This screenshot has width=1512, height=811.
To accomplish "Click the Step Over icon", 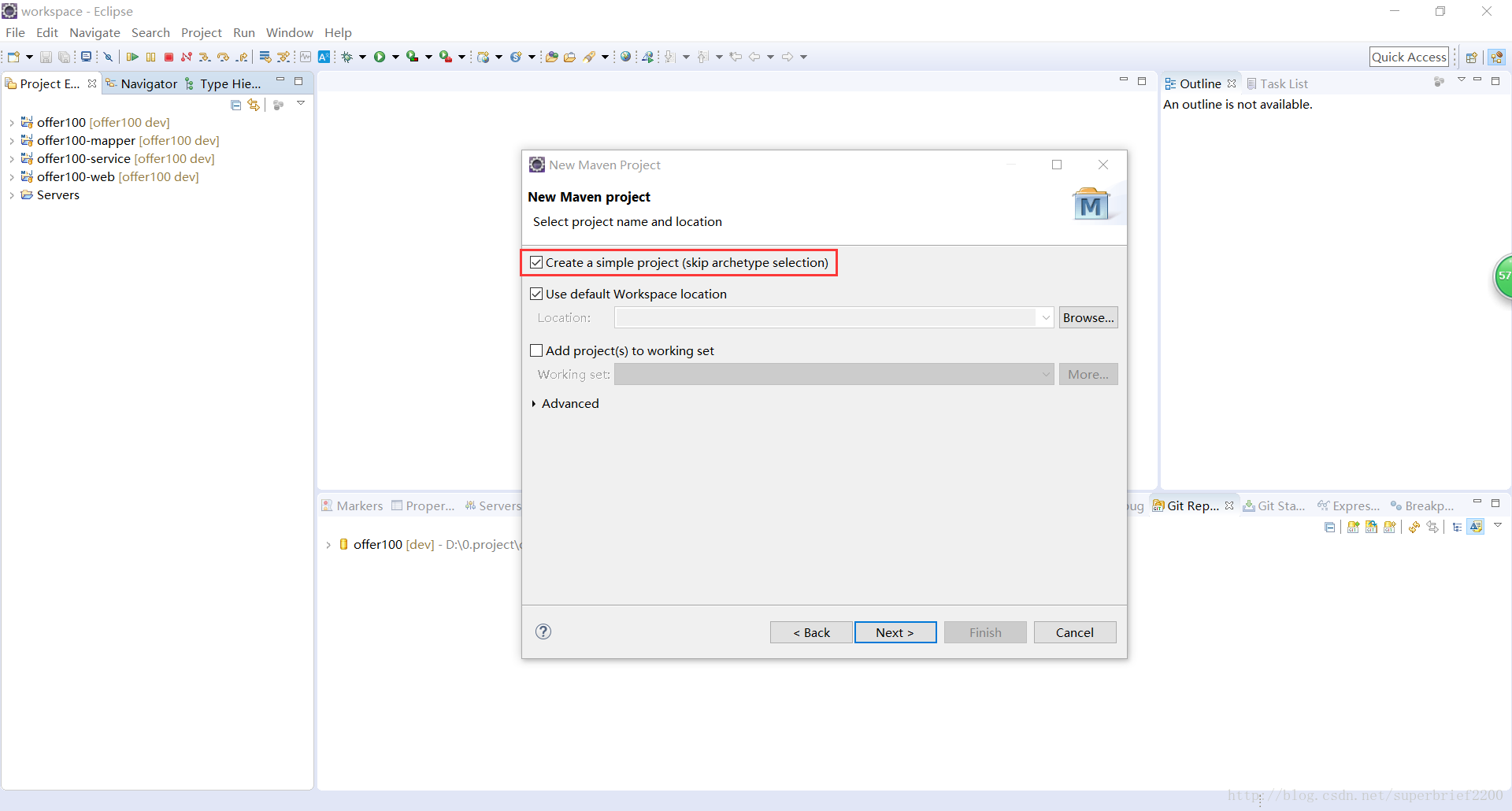I will pyautogui.click(x=223, y=57).
